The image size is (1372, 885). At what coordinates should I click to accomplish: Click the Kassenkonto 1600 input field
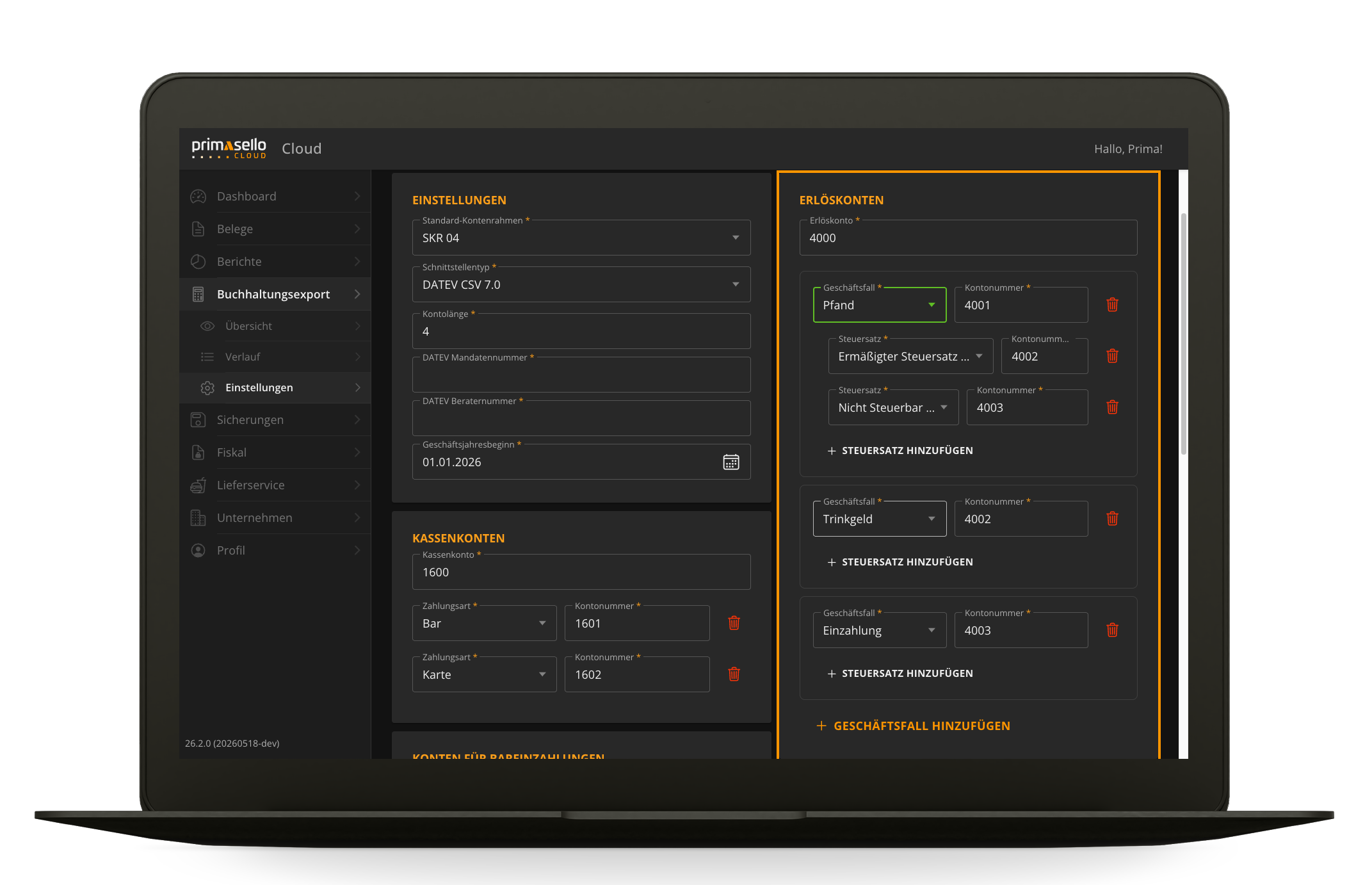(581, 572)
